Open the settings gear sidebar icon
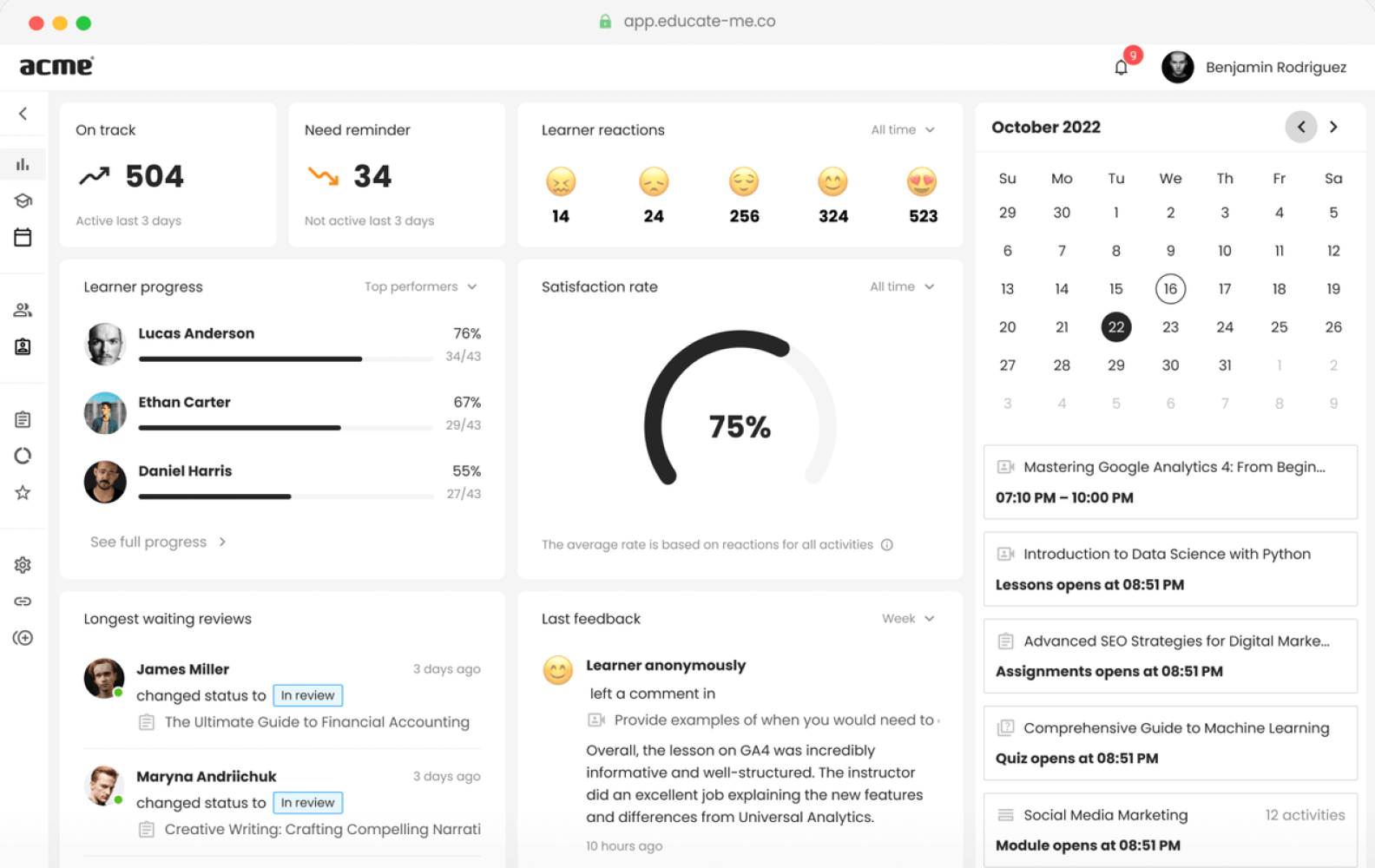 (x=23, y=565)
